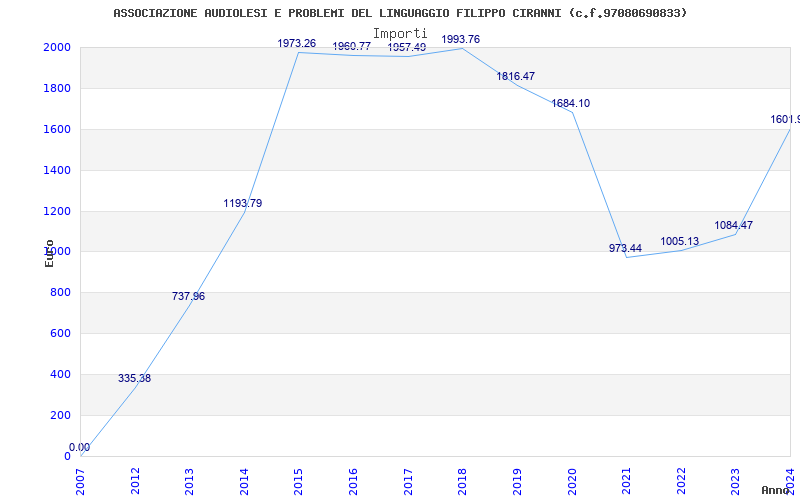Click the 1993.76 peak value label

tap(460, 40)
